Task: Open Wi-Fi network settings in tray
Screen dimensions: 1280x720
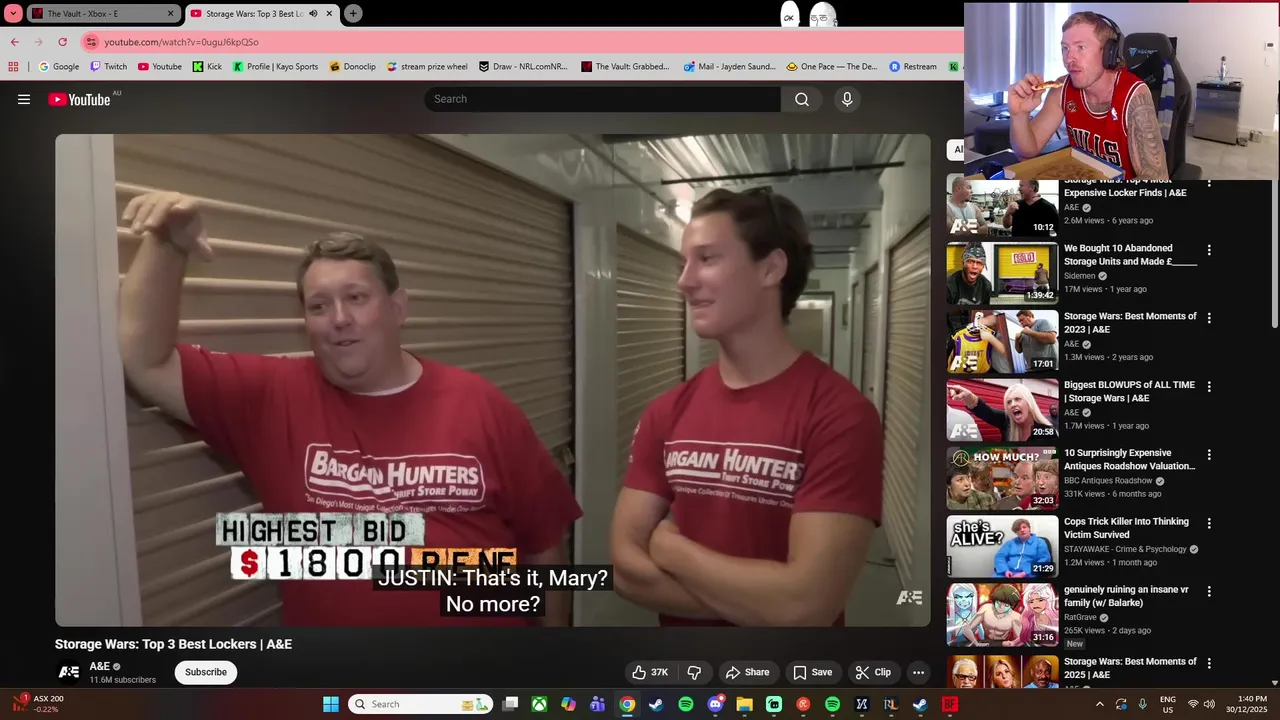Action: coord(1192,704)
